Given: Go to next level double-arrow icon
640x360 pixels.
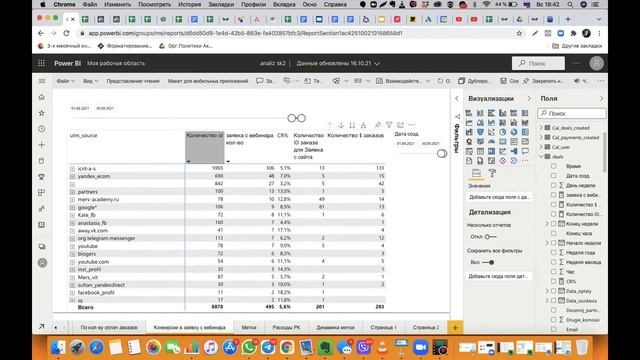Looking at the screenshot, I should click(x=352, y=125).
